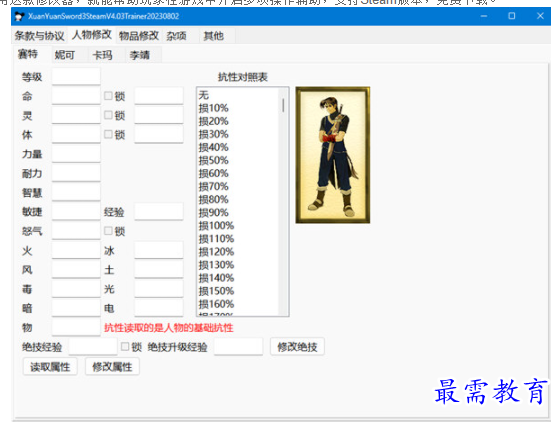Focus the 冰 resistance input field

click(159, 250)
